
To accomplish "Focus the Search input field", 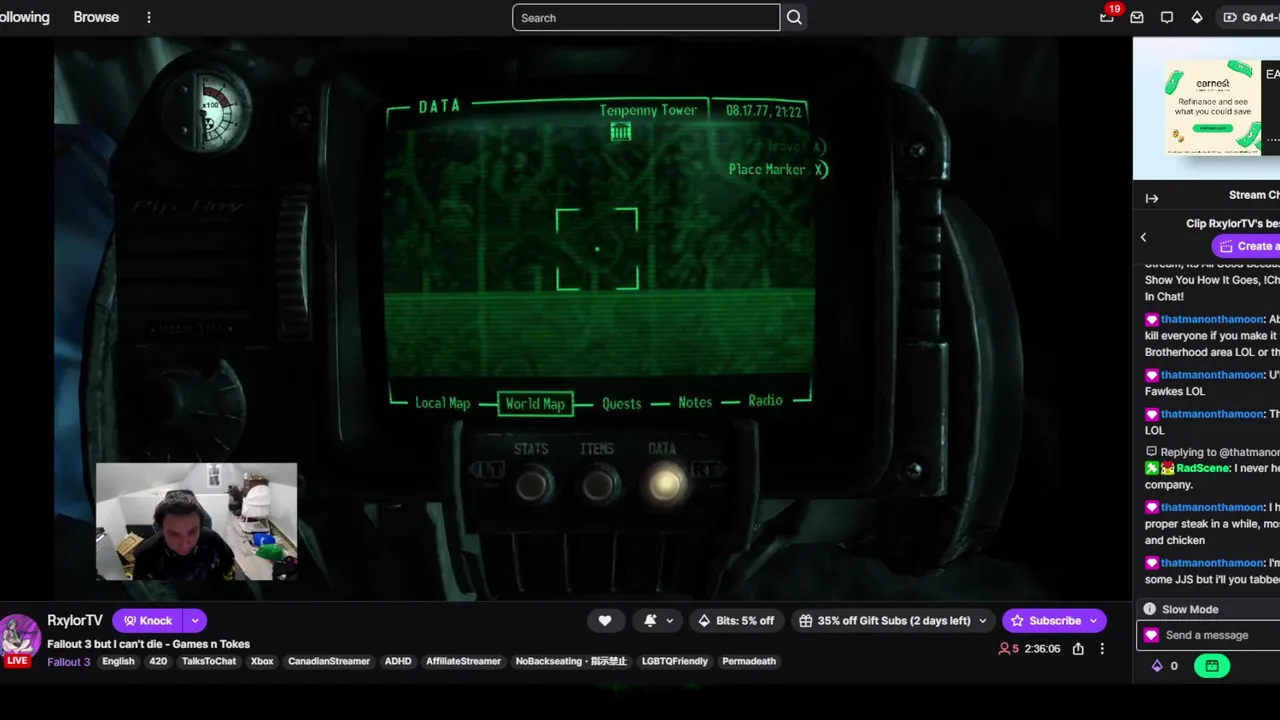I will click(646, 18).
